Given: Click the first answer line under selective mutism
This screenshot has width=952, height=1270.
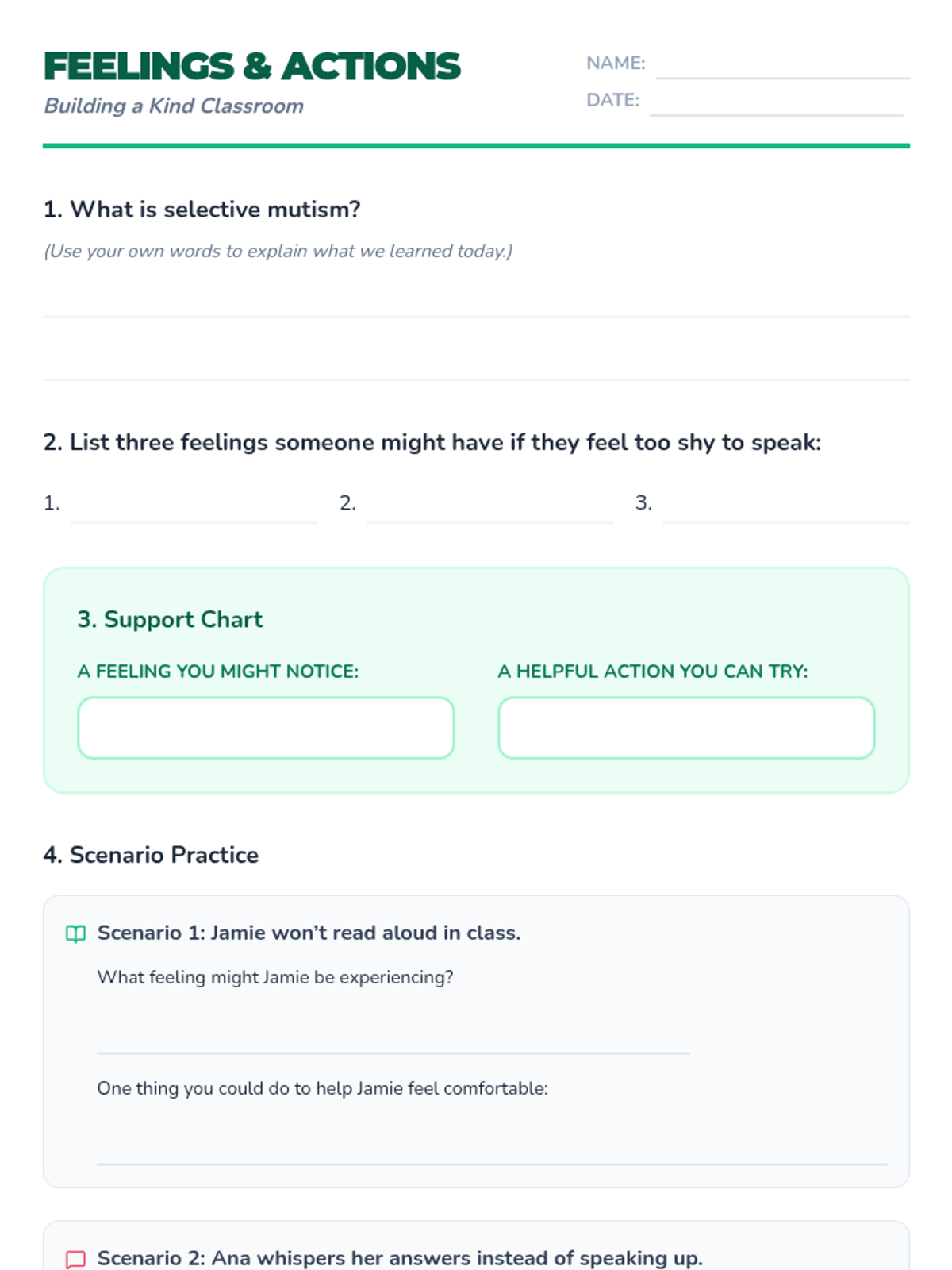Looking at the screenshot, I should [x=476, y=302].
